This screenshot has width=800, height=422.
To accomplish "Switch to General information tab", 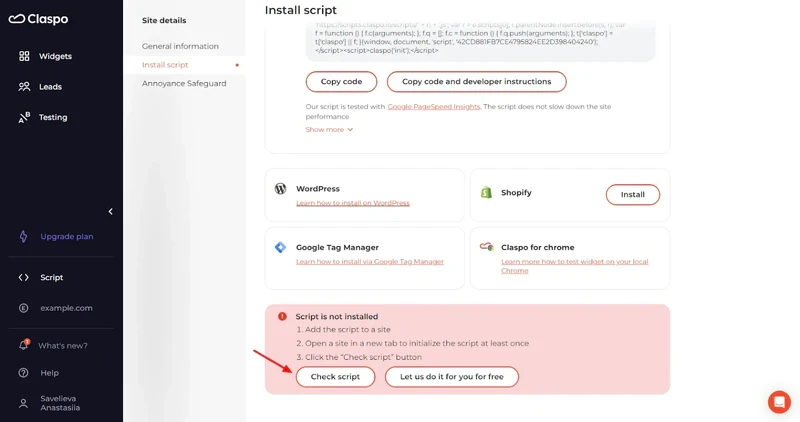I will pyautogui.click(x=180, y=46).
